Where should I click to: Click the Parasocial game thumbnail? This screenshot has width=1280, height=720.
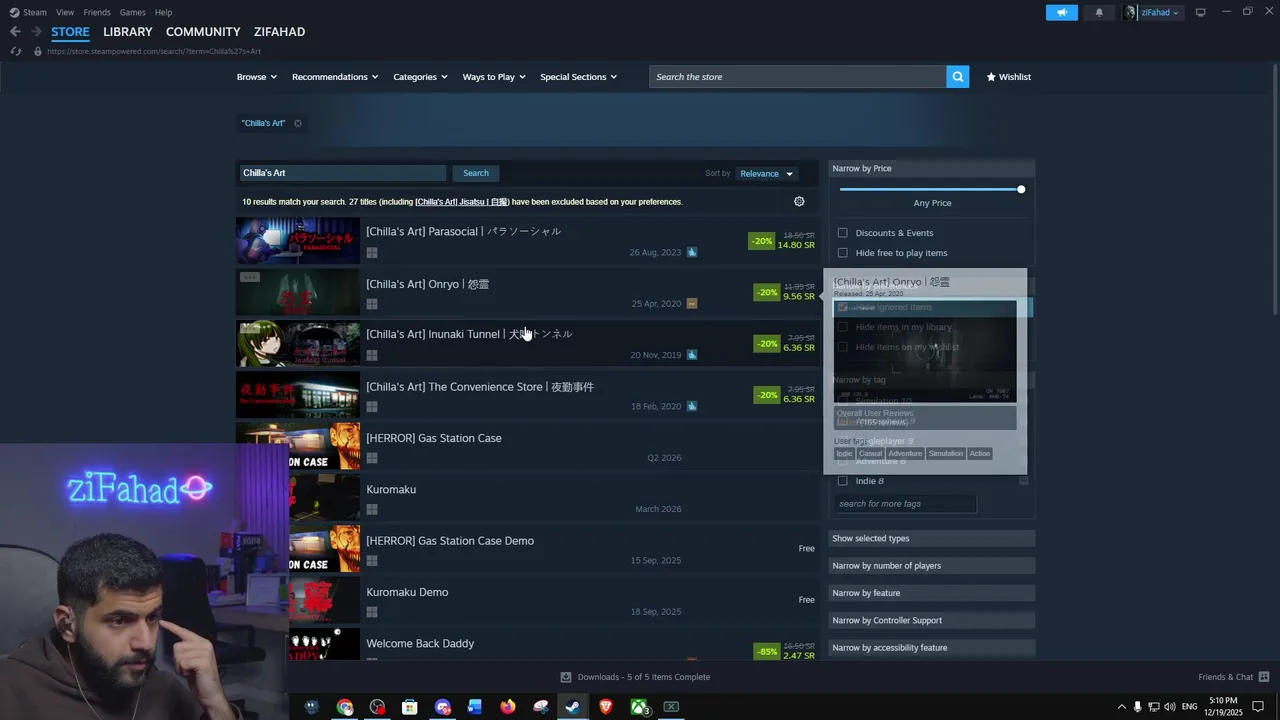point(298,241)
